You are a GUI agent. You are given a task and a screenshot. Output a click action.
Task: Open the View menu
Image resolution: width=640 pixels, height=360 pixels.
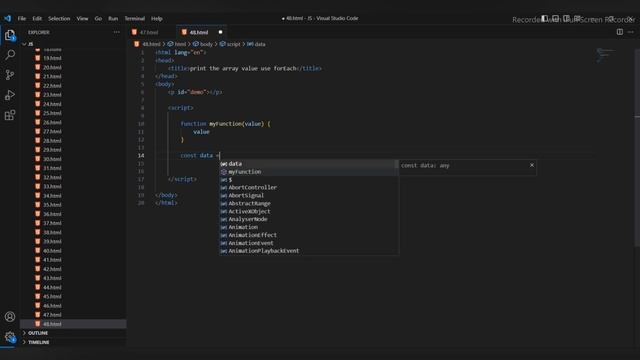coord(82,18)
